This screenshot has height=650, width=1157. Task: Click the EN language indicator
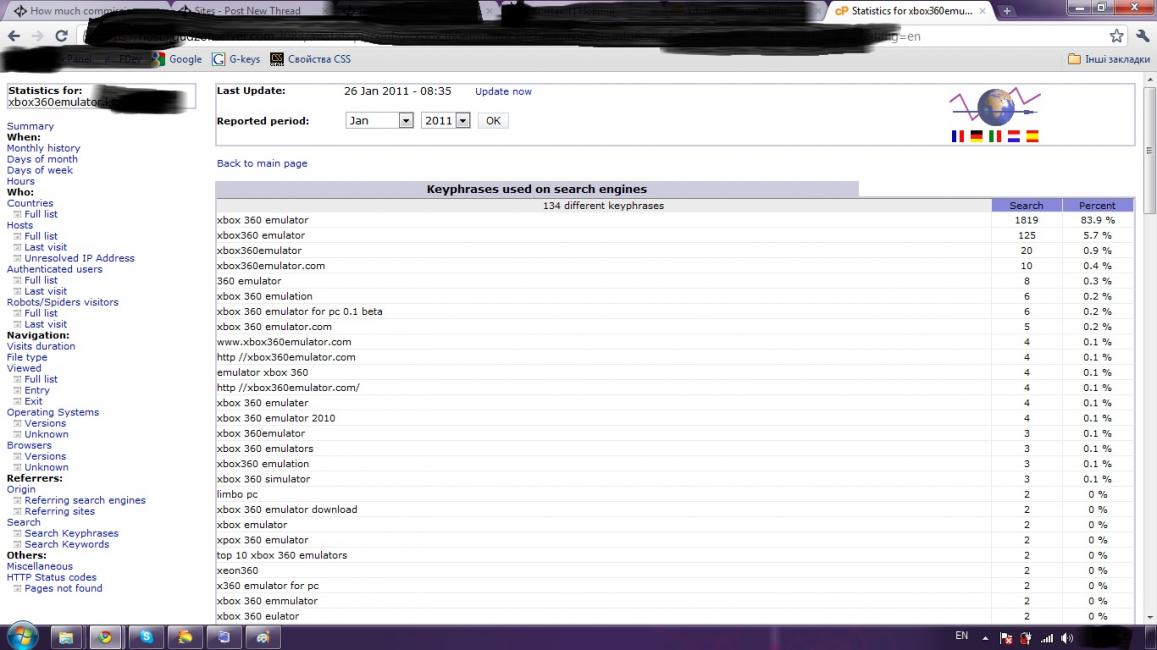click(961, 636)
